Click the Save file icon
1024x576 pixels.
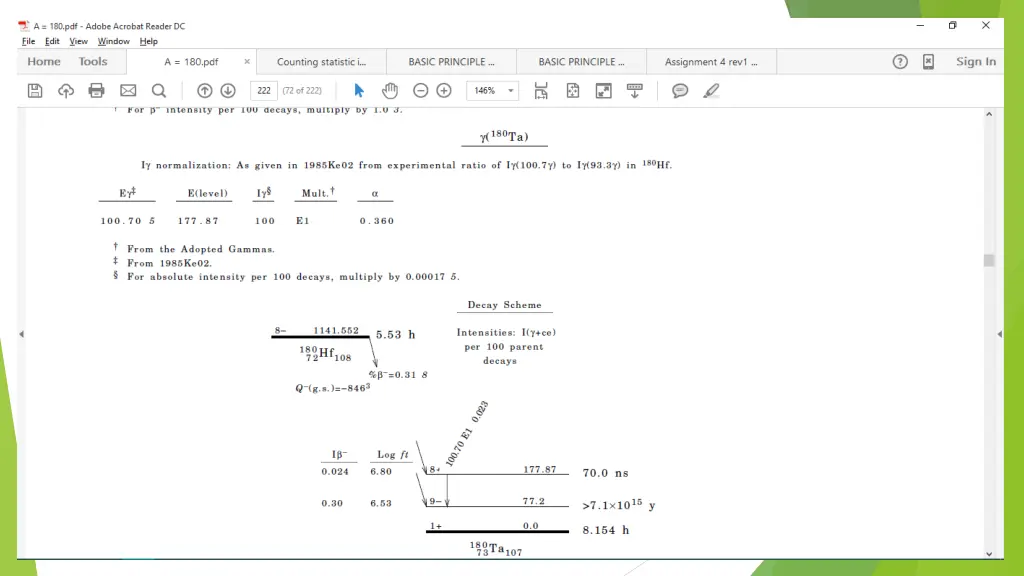click(35, 91)
